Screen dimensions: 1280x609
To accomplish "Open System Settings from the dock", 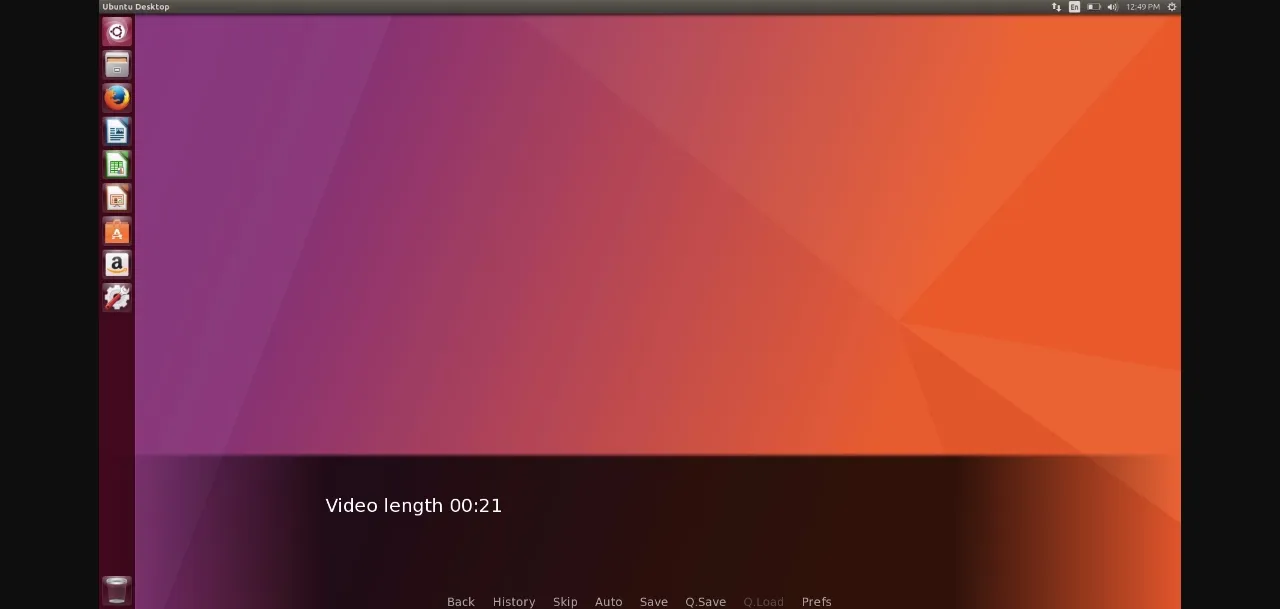I will tap(117, 297).
